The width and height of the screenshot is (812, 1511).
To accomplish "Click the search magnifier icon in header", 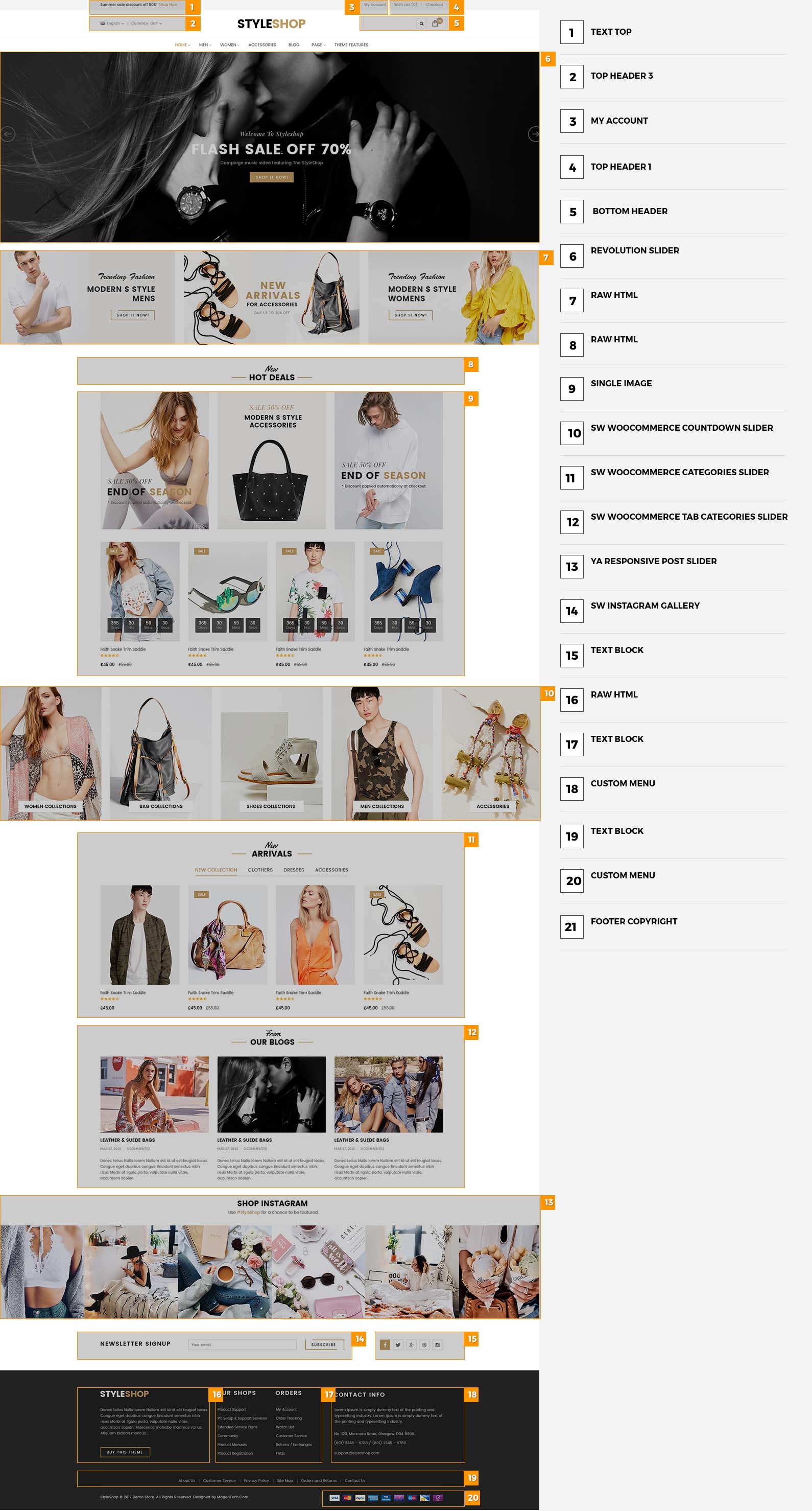I will coord(421,24).
